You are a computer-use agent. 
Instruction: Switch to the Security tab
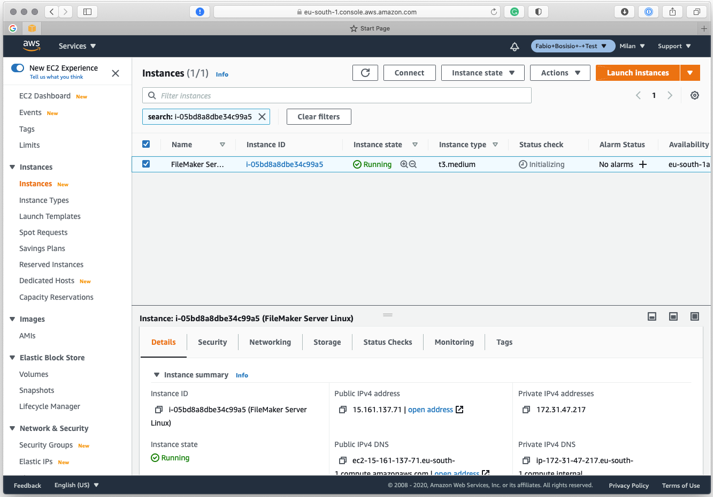(x=212, y=342)
